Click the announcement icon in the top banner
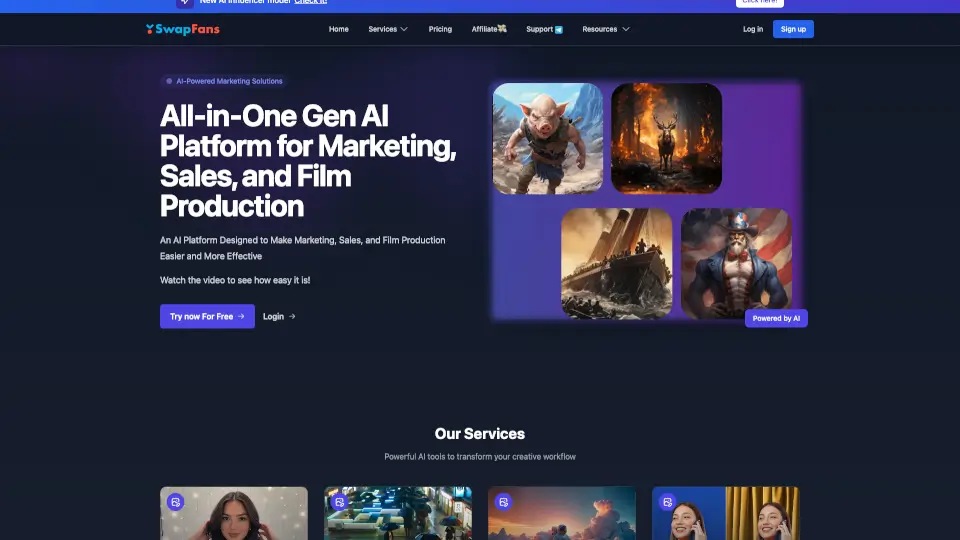This screenshot has height=540, width=960. [x=184, y=2]
